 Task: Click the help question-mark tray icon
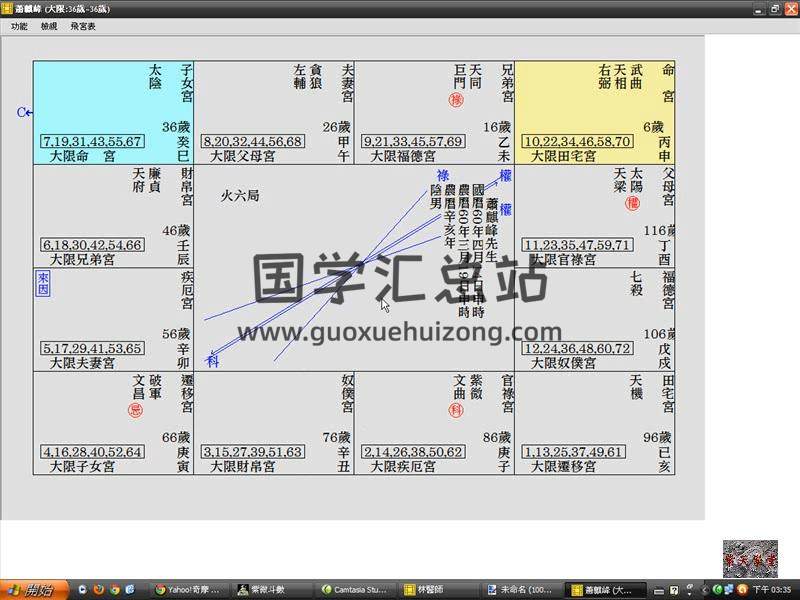pyautogui.click(x=674, y=590)
